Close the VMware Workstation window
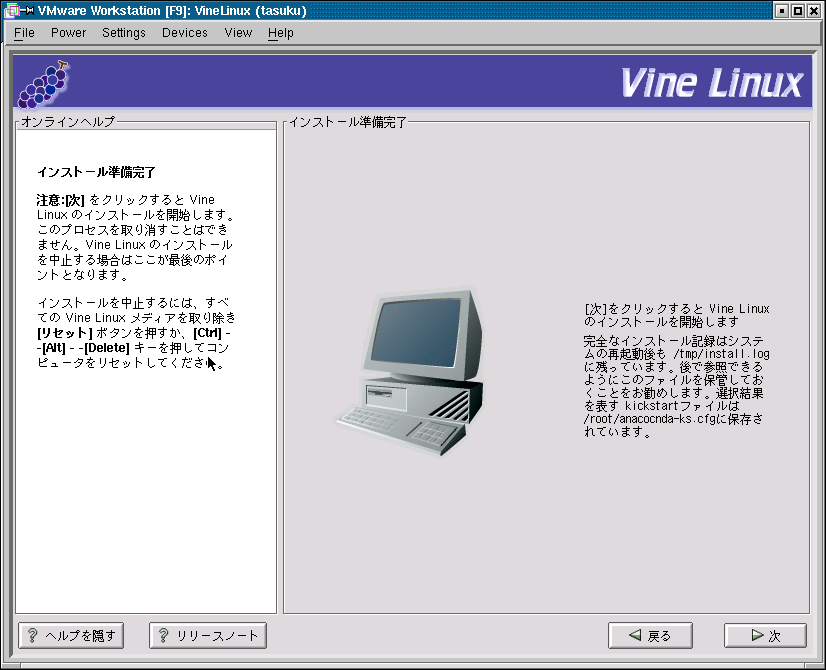Image resolution: width=826 pixels, height=670 pixels. (814, 10)
